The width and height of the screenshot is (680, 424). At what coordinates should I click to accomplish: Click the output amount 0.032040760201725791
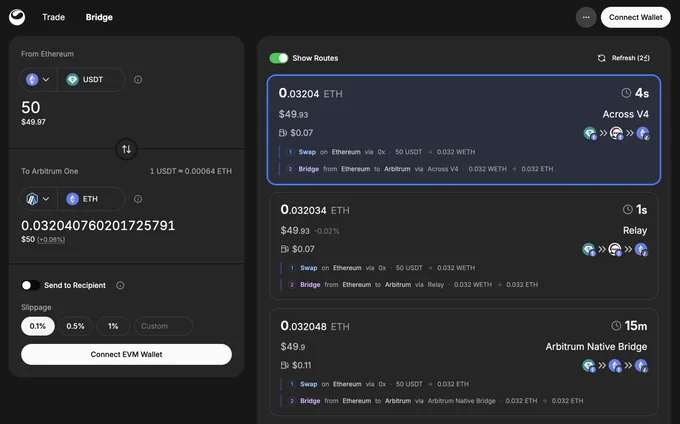click(x=98, y=225)
